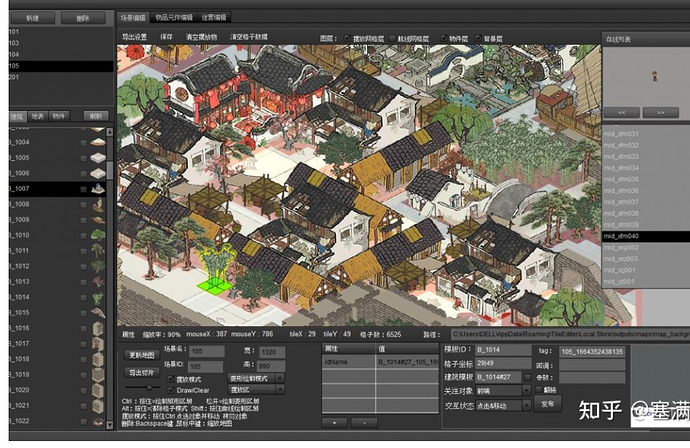Screen dimensions: 690x448
Task: Go to next preview with >> button
Action: tap(661, 113)
